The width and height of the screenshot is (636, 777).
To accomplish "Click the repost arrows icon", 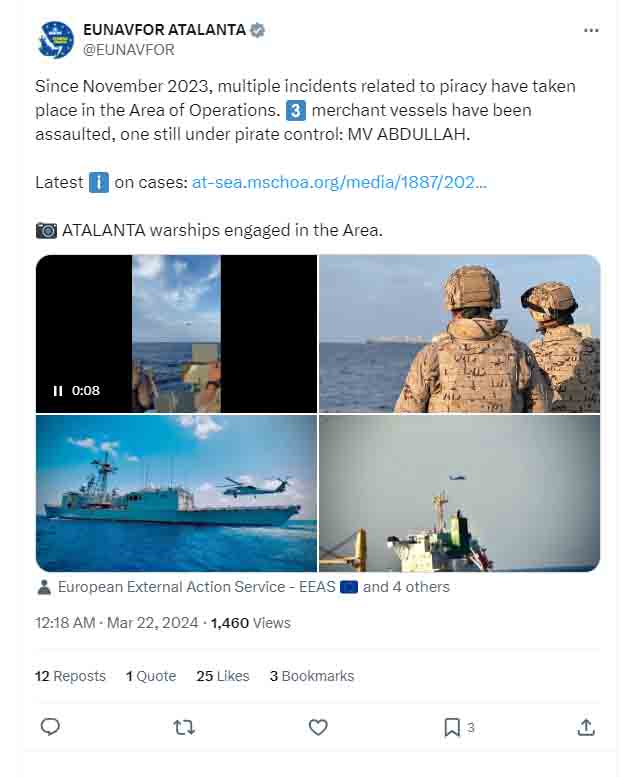I will pyautogui.click(x=184, y=727).
